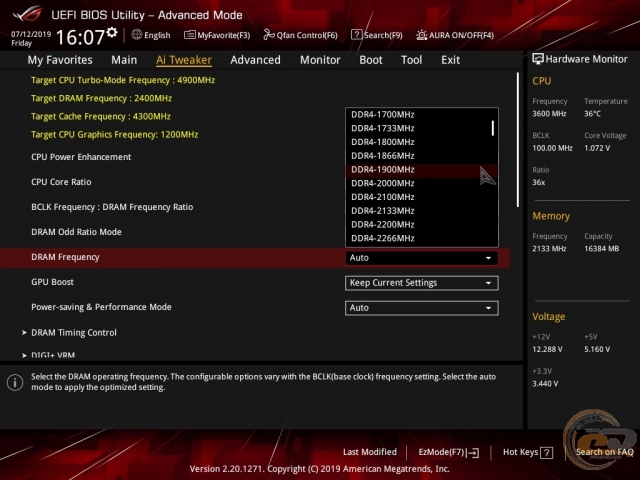Click the MyFavorite list icon
The image size is (640, 480).
[x=189, y=35]
